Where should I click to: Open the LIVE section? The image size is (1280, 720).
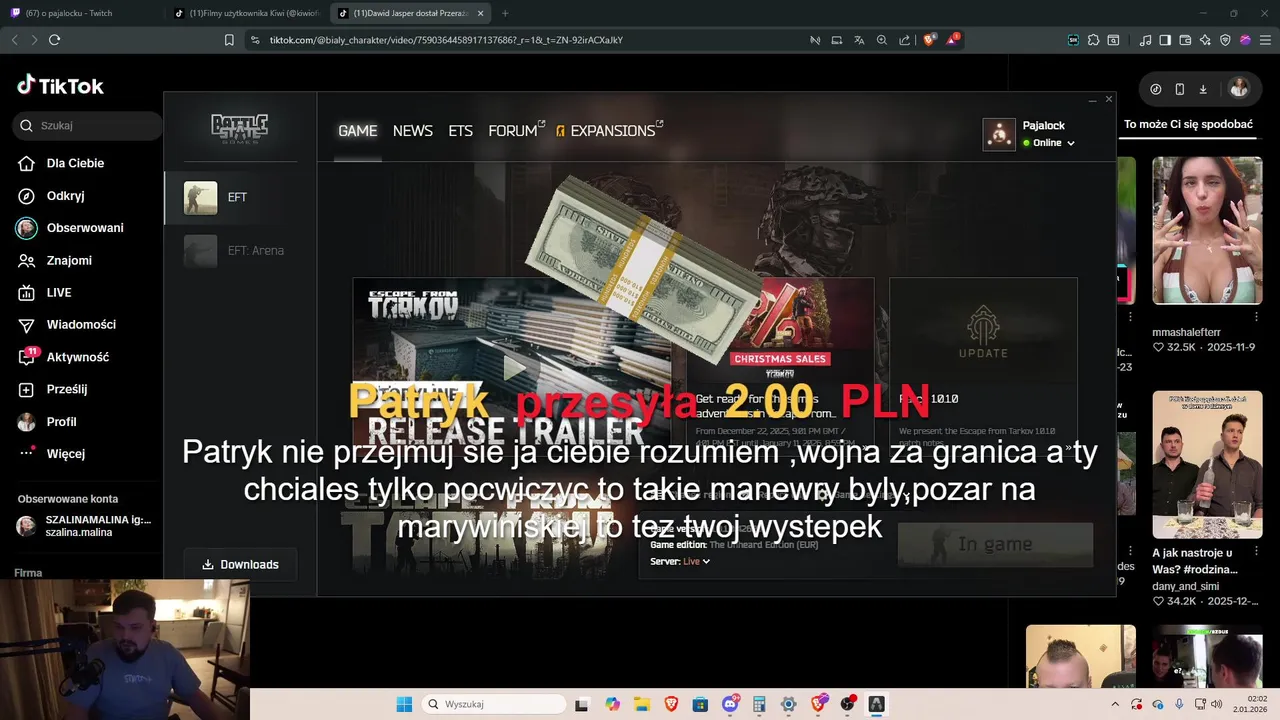(x=59, y=293)
